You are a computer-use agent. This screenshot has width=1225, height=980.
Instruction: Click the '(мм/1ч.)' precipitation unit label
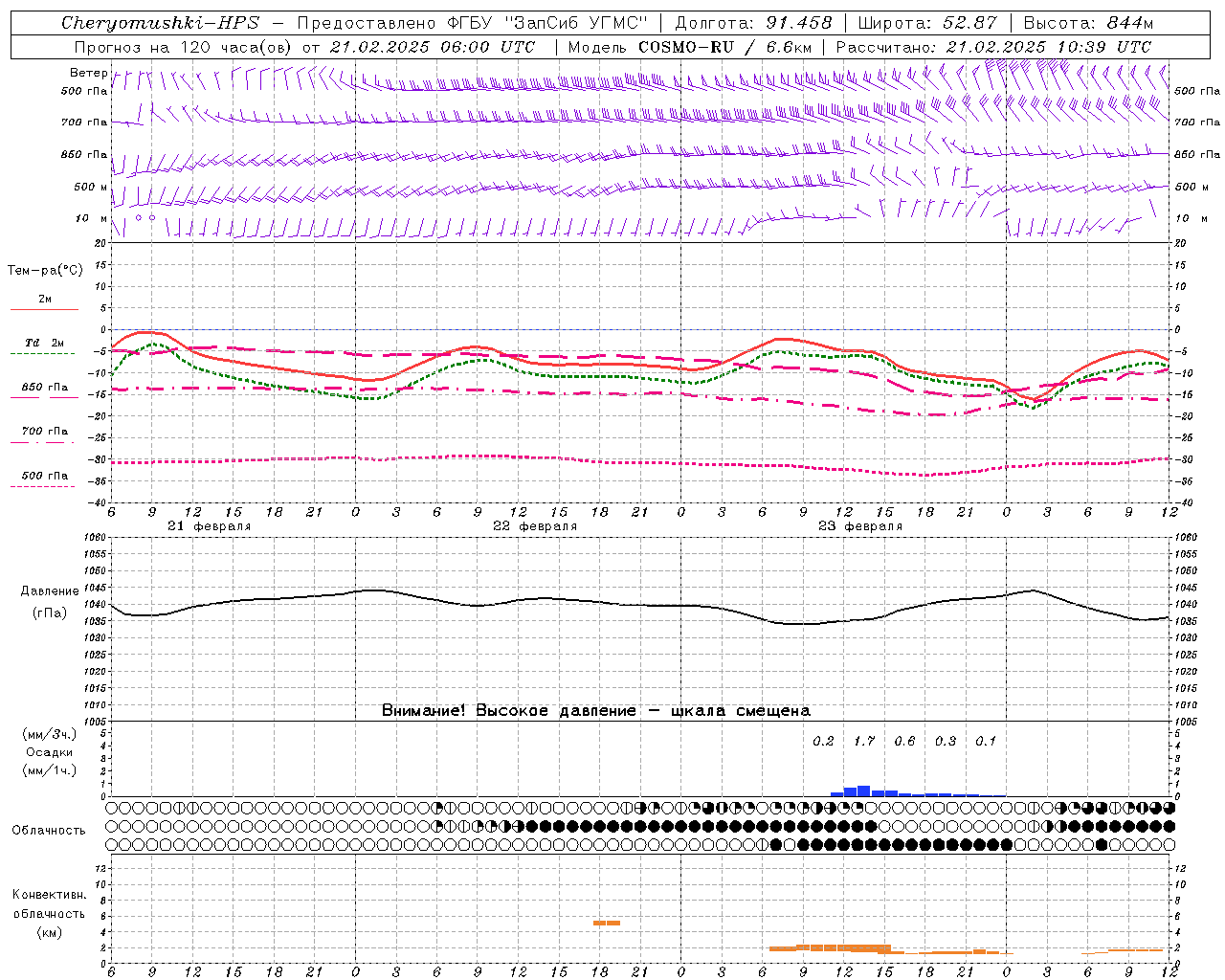(50, 770)
